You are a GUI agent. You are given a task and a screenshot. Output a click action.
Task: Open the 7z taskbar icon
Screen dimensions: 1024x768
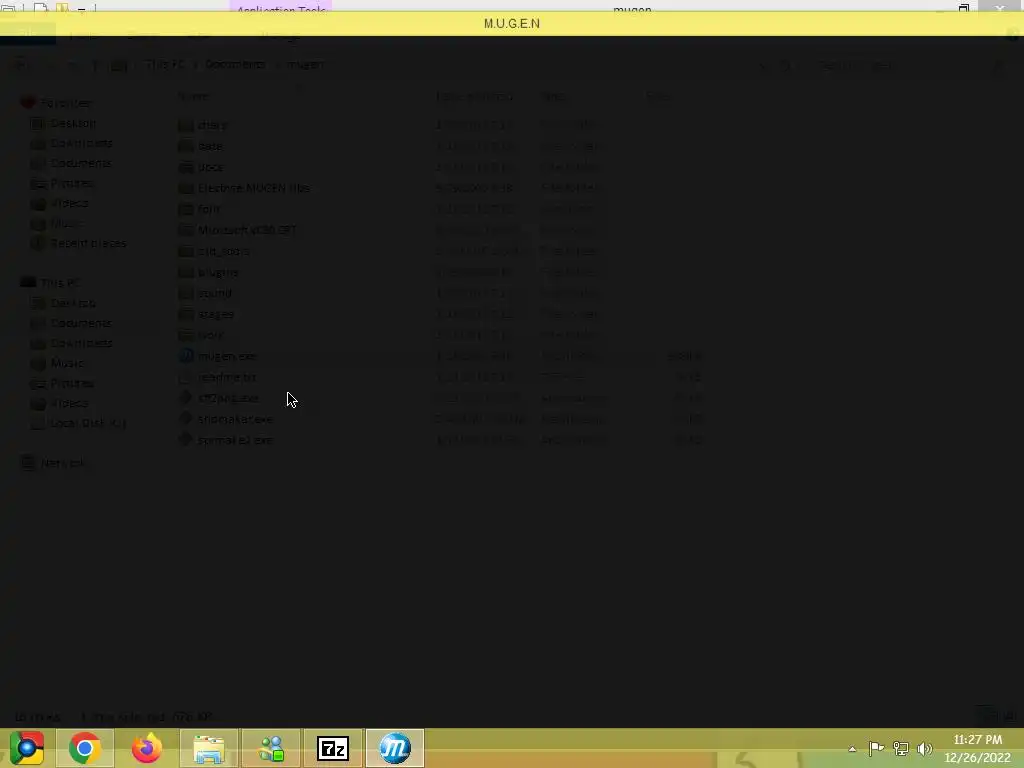pyautogui.click(x=332, y=749)
